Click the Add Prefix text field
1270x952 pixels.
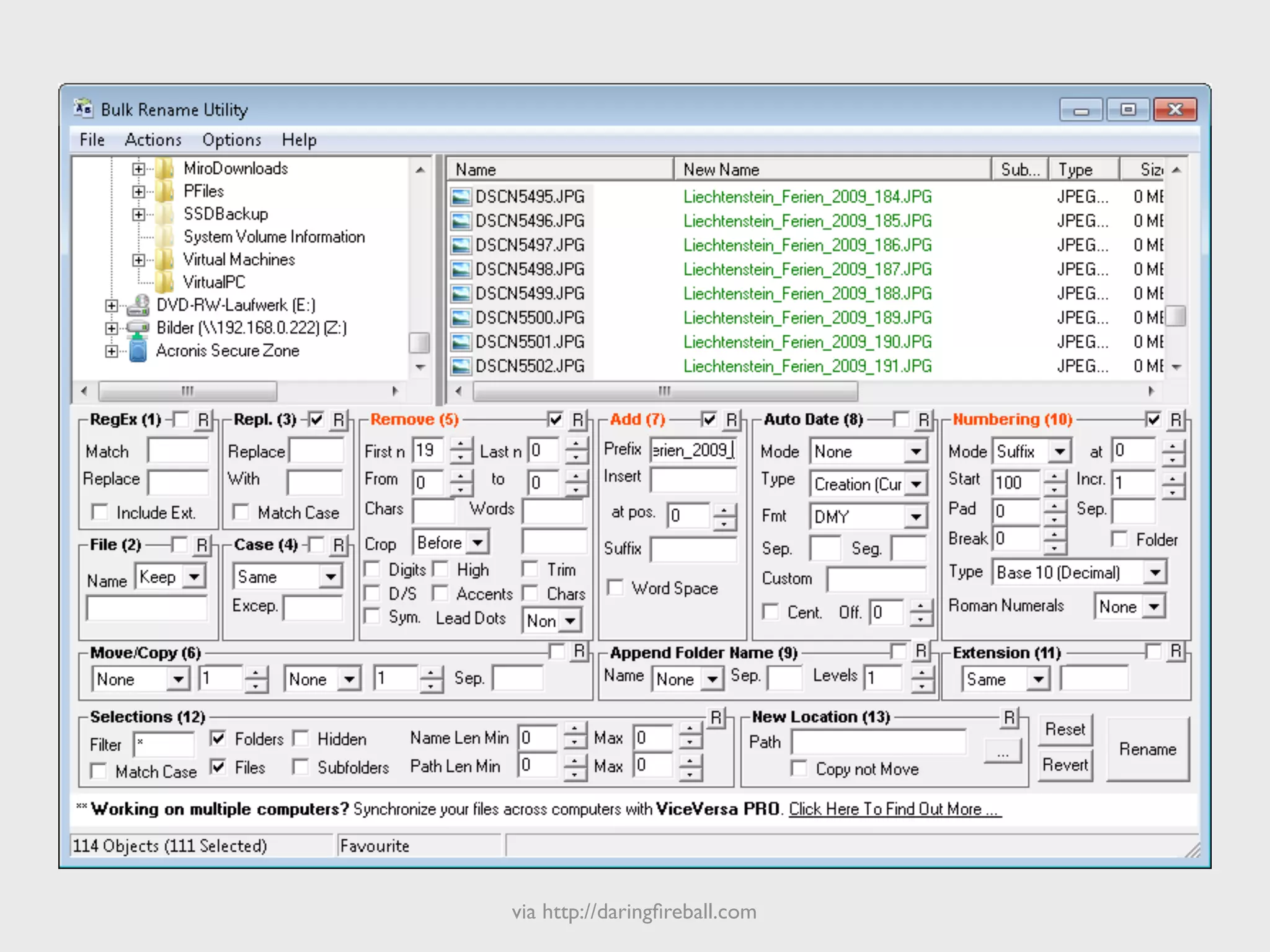point(693,450)
